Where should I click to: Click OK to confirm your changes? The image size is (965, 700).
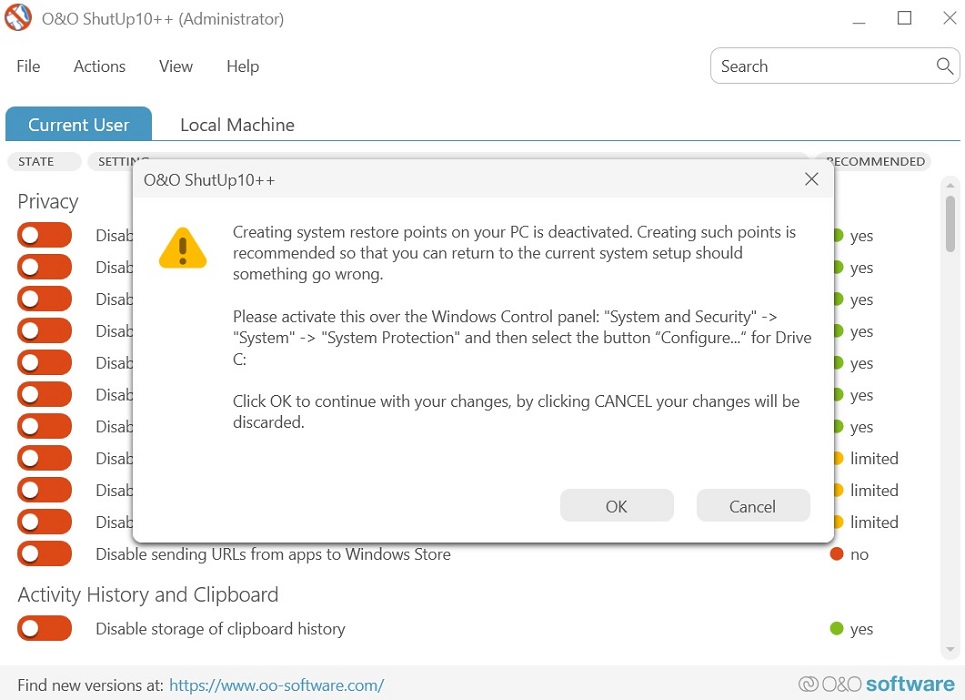click(x=616, y=506)
